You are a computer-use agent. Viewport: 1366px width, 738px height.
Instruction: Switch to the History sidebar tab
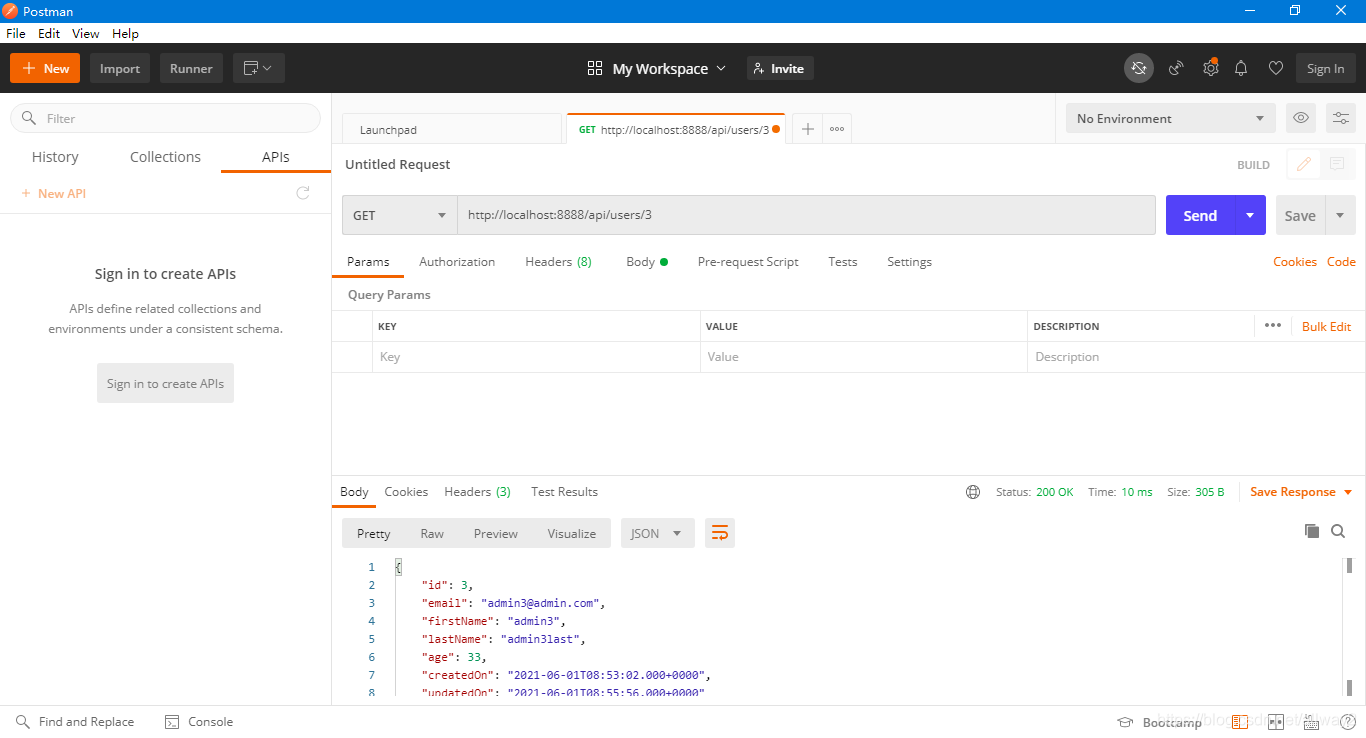coord(55,157)
